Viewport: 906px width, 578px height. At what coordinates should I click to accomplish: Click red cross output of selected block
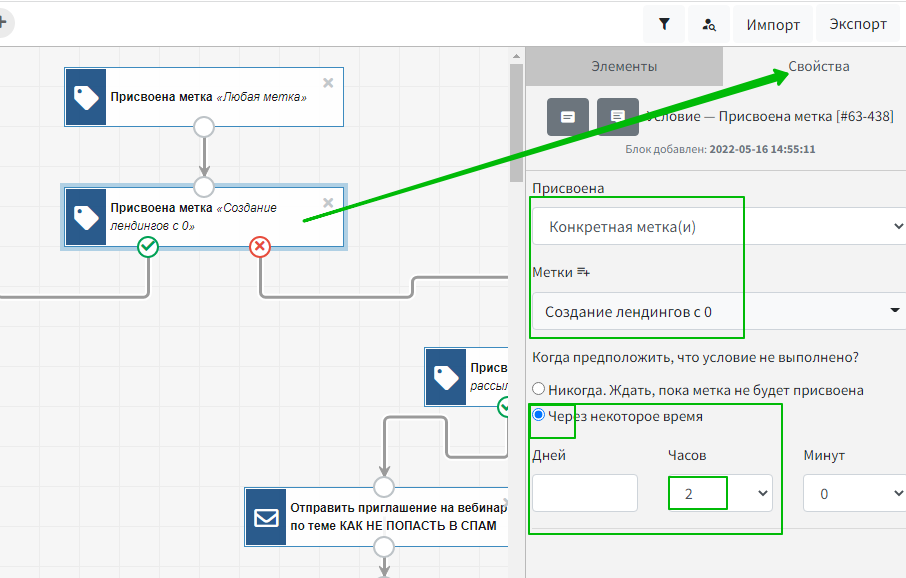coord(260,246)
